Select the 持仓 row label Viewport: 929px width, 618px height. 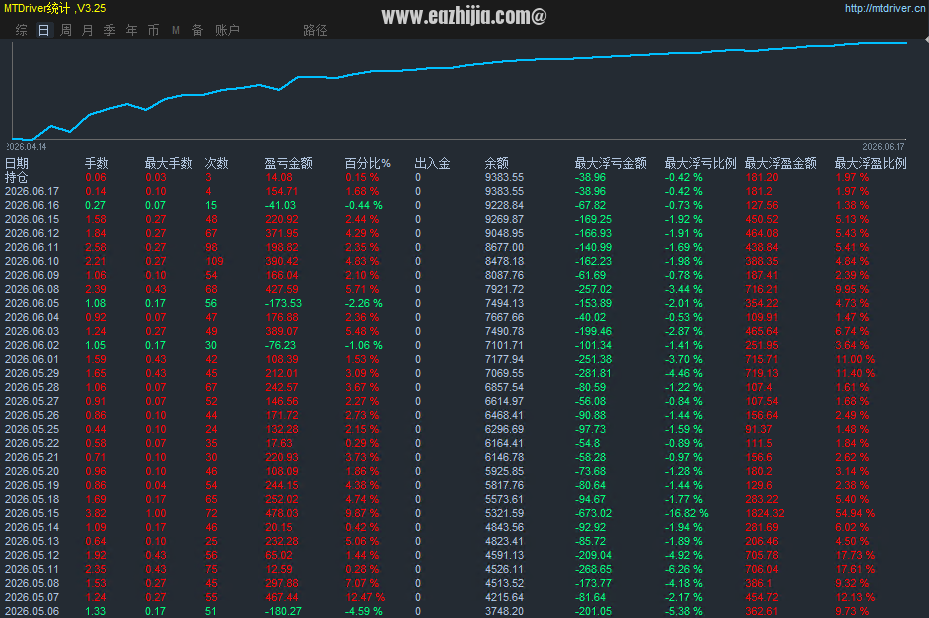(17, 177)
